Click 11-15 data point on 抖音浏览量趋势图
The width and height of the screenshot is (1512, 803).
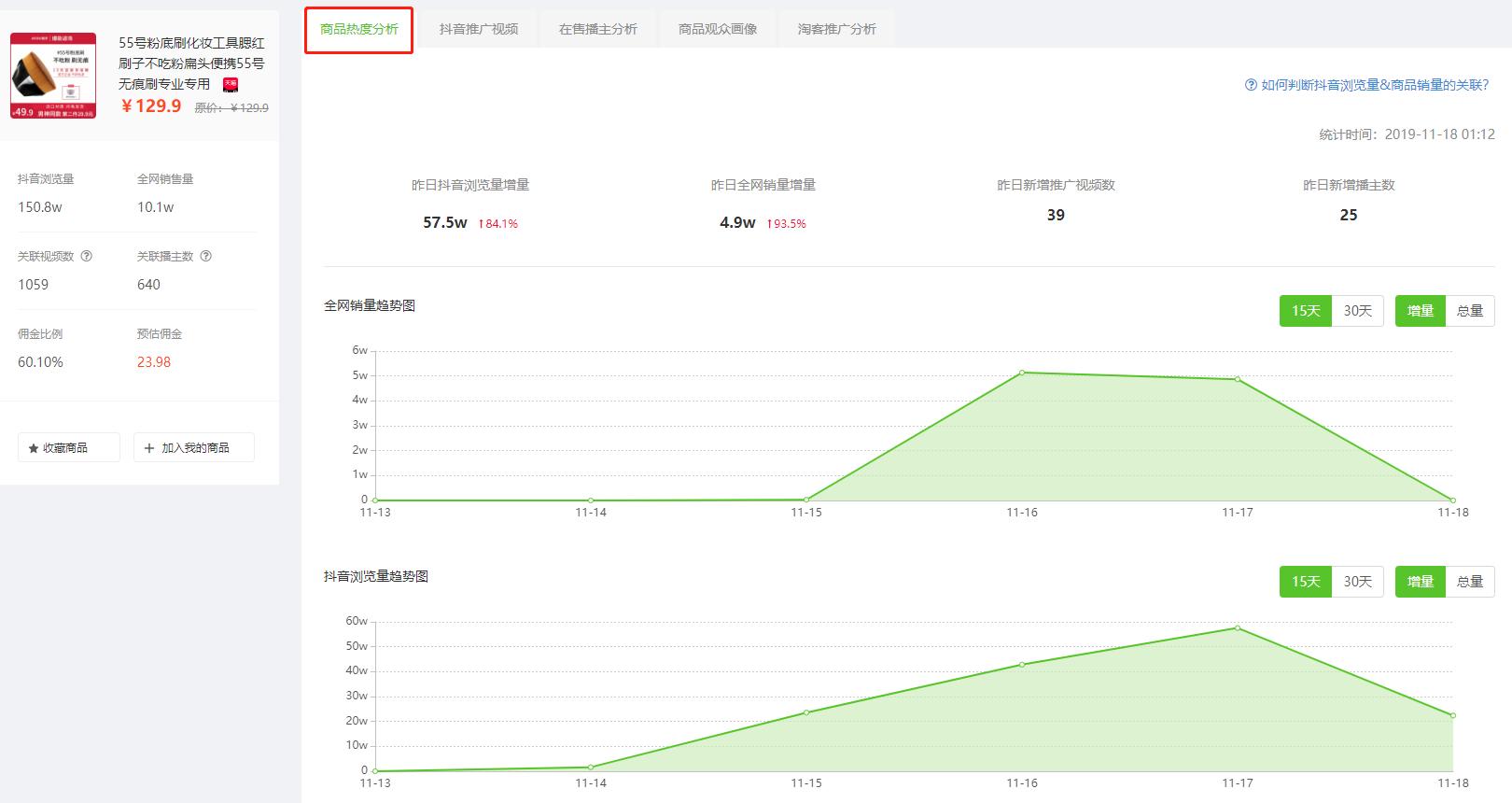[806, 712]
